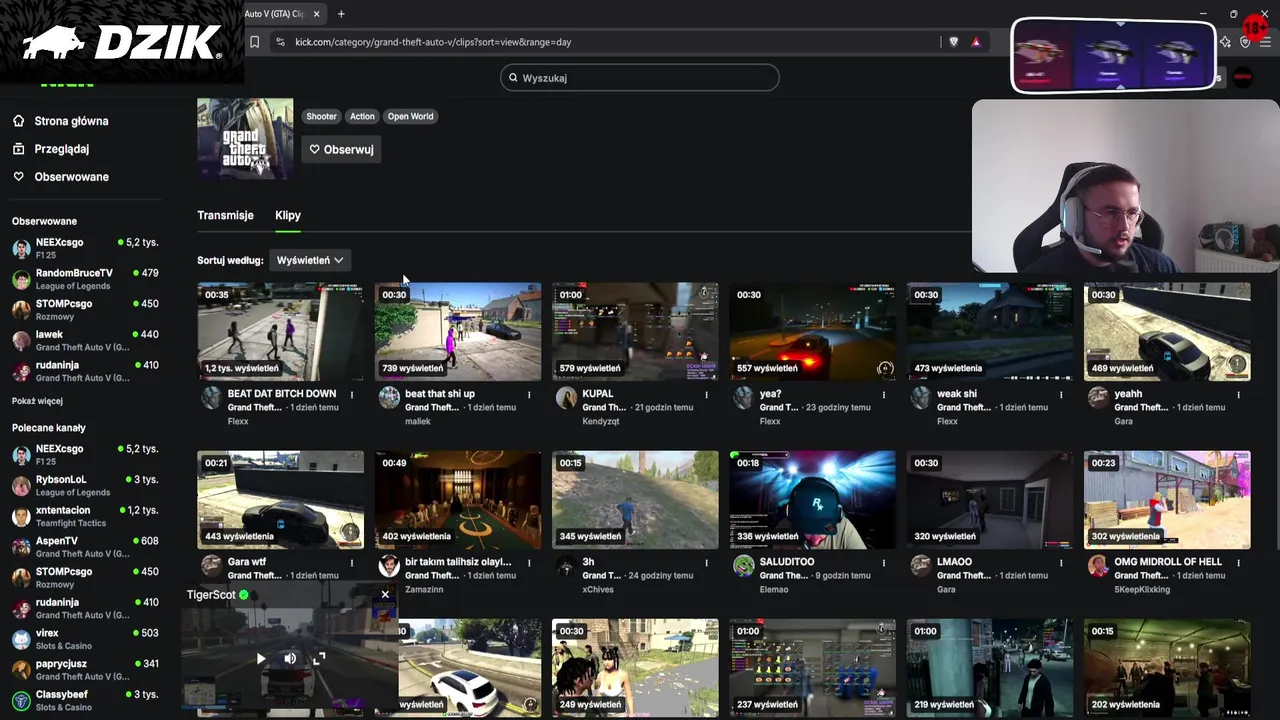
Task: Switch to the Klipy tab
Action: [288, 215]
